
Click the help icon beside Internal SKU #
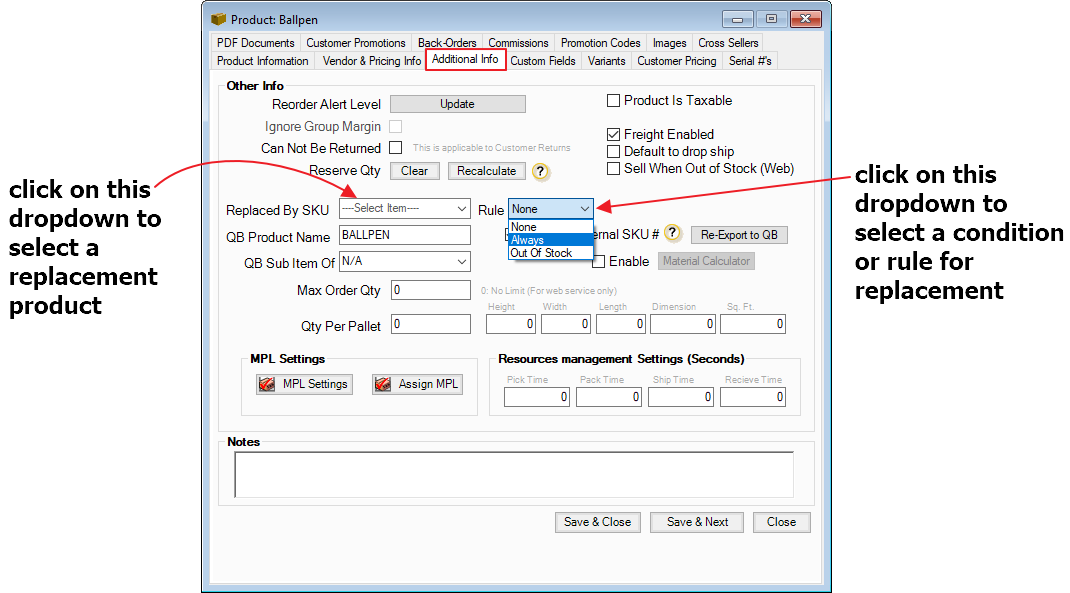coord(673,234)
